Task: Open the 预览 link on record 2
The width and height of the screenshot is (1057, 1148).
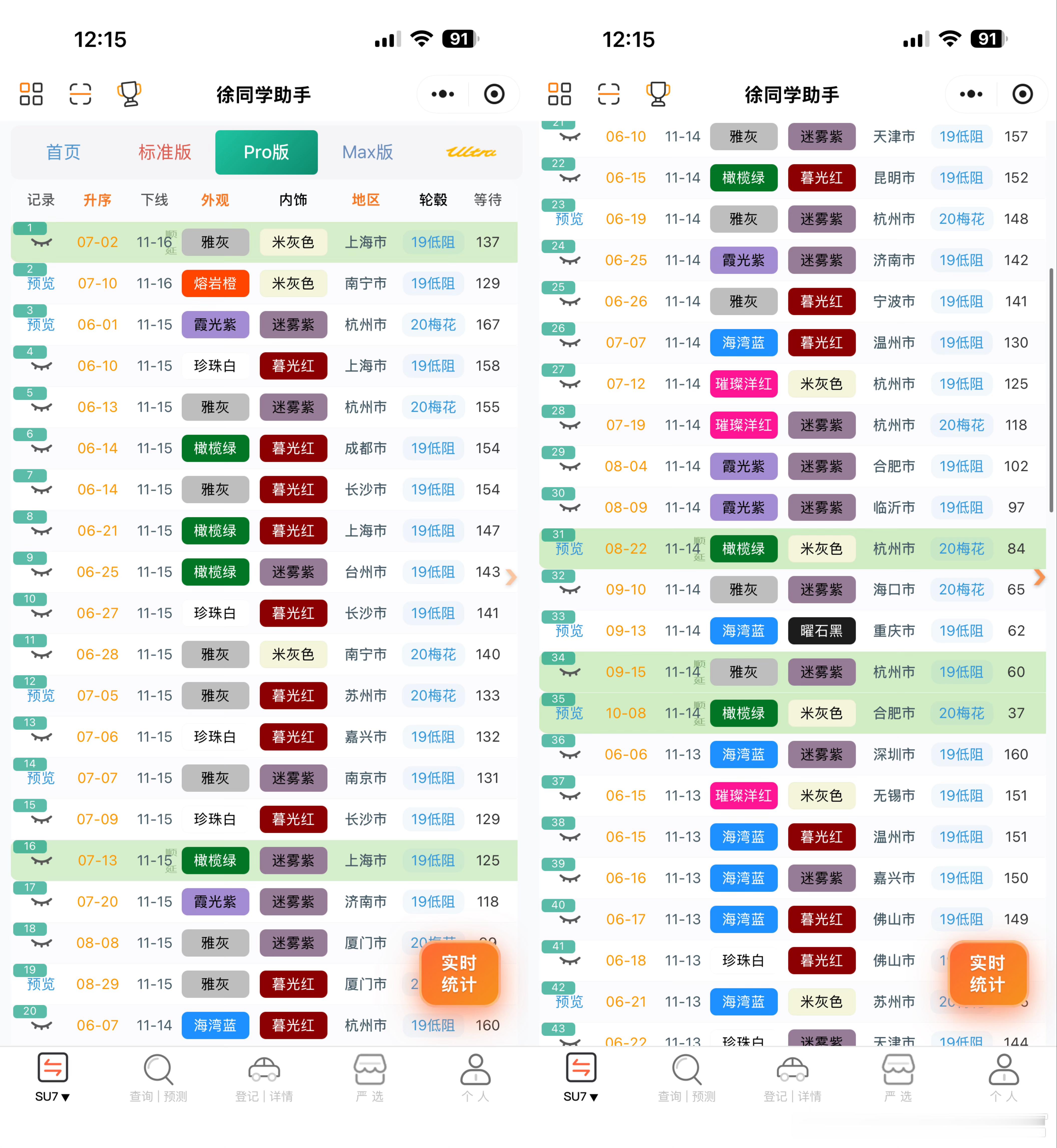Action: pos(41,284)
